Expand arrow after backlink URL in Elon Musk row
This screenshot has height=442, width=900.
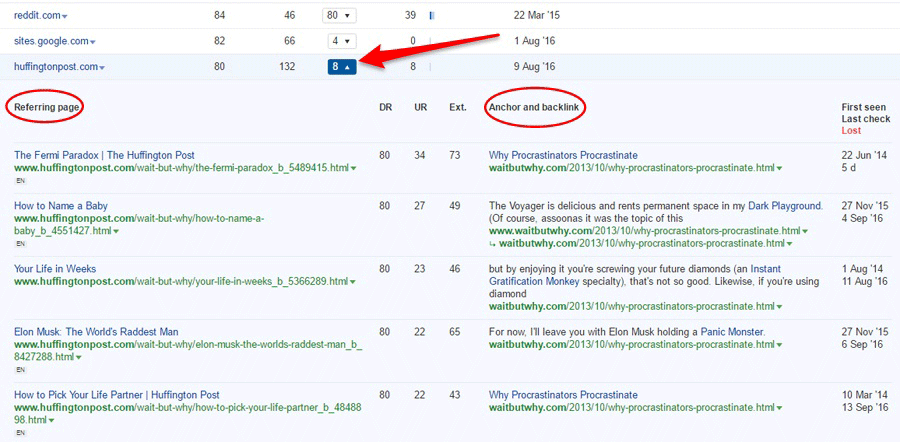pos(779,346)
